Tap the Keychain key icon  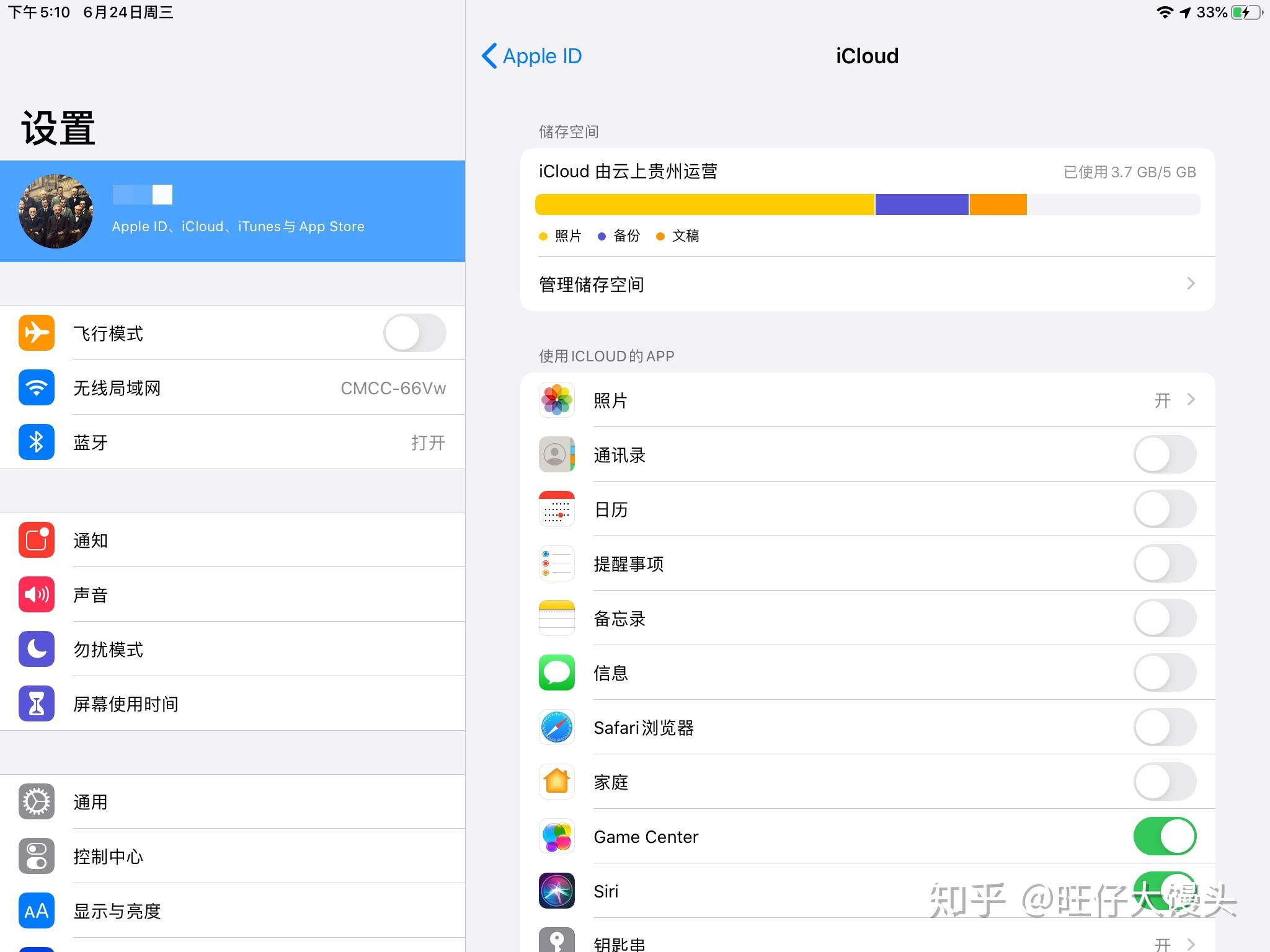click(557, 940)
